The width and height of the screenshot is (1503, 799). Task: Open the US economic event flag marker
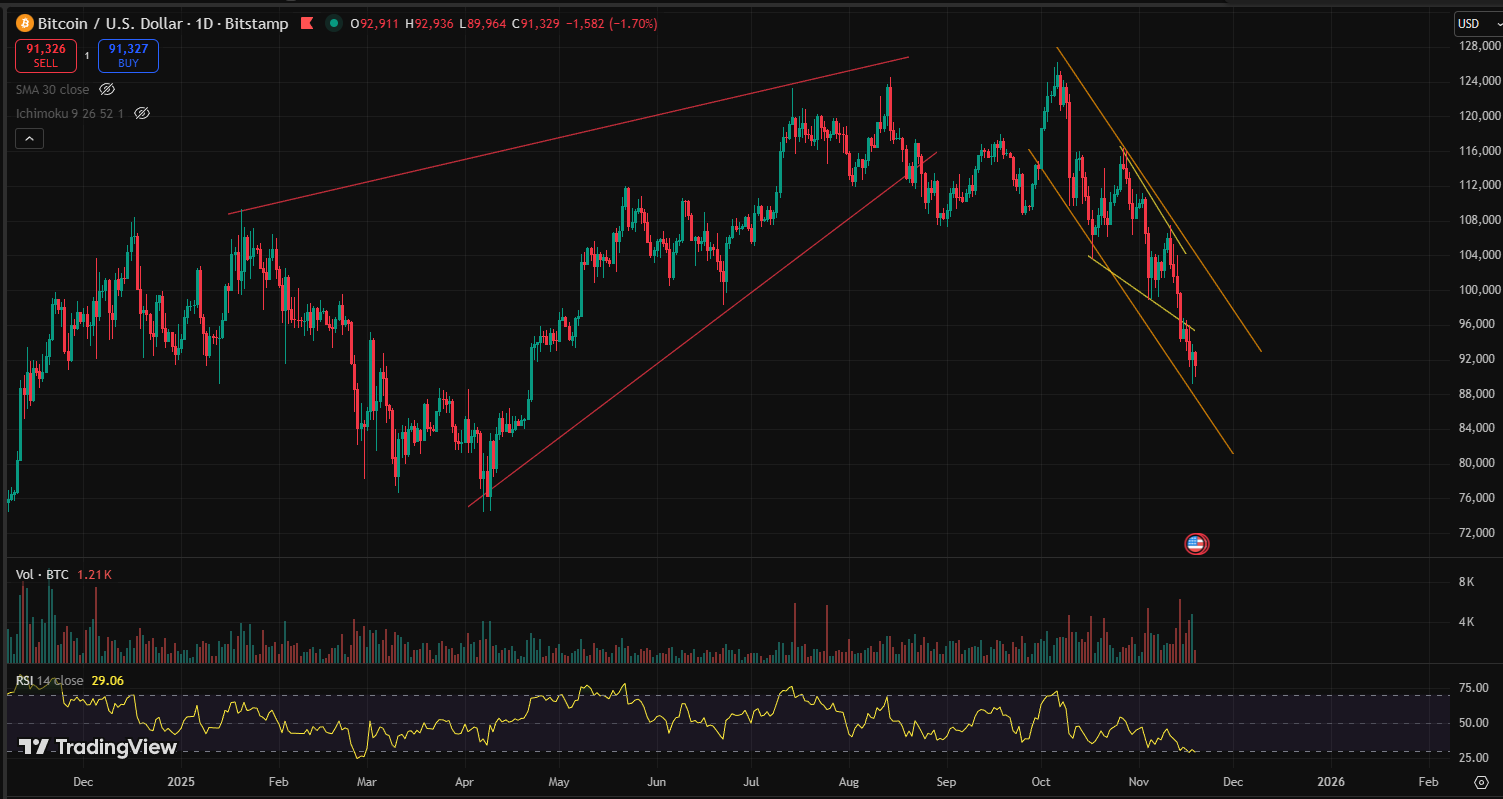1196,544
